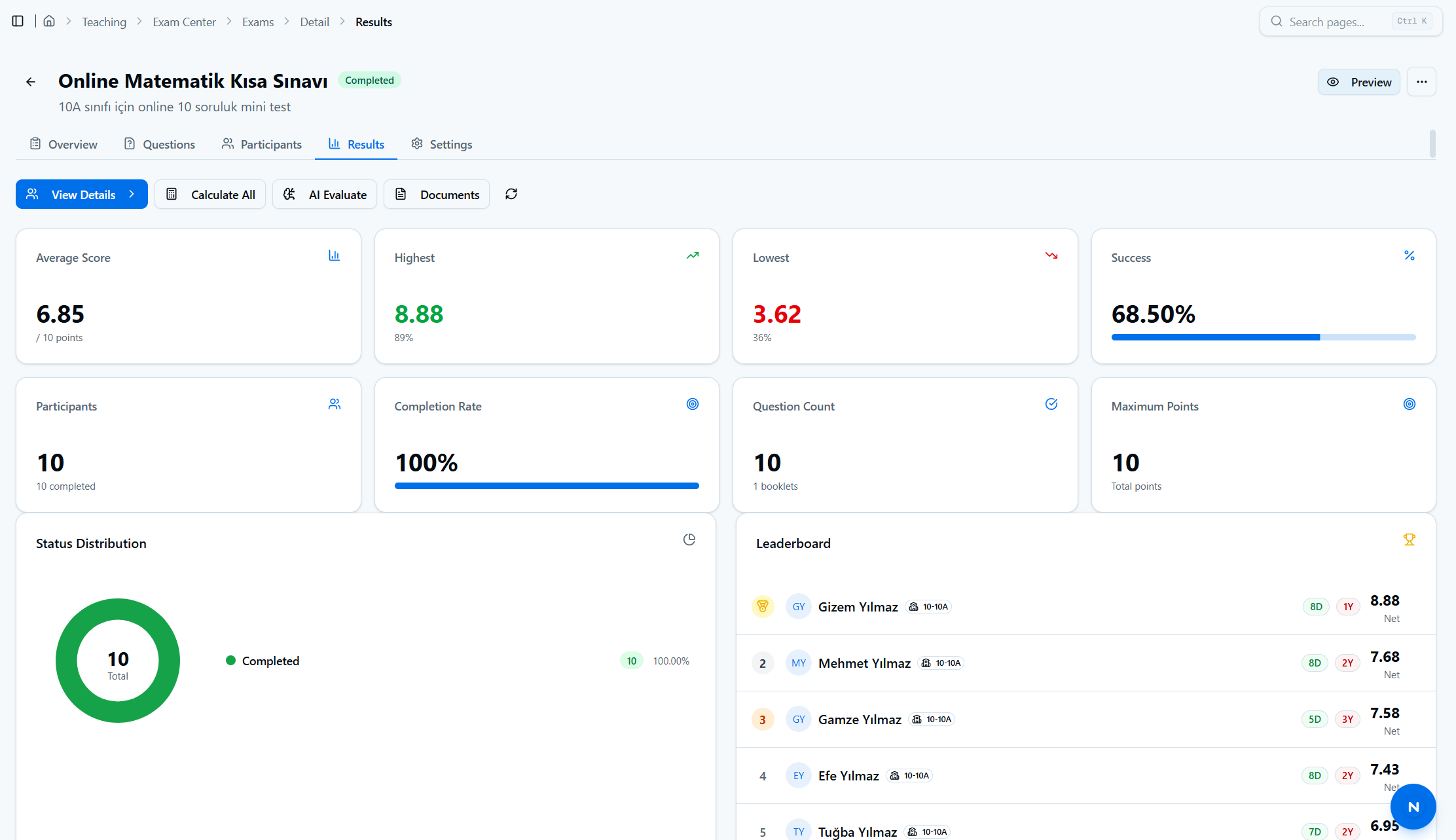
Task: Focus the Search pages input field
Action: [x=1351, y=22]
